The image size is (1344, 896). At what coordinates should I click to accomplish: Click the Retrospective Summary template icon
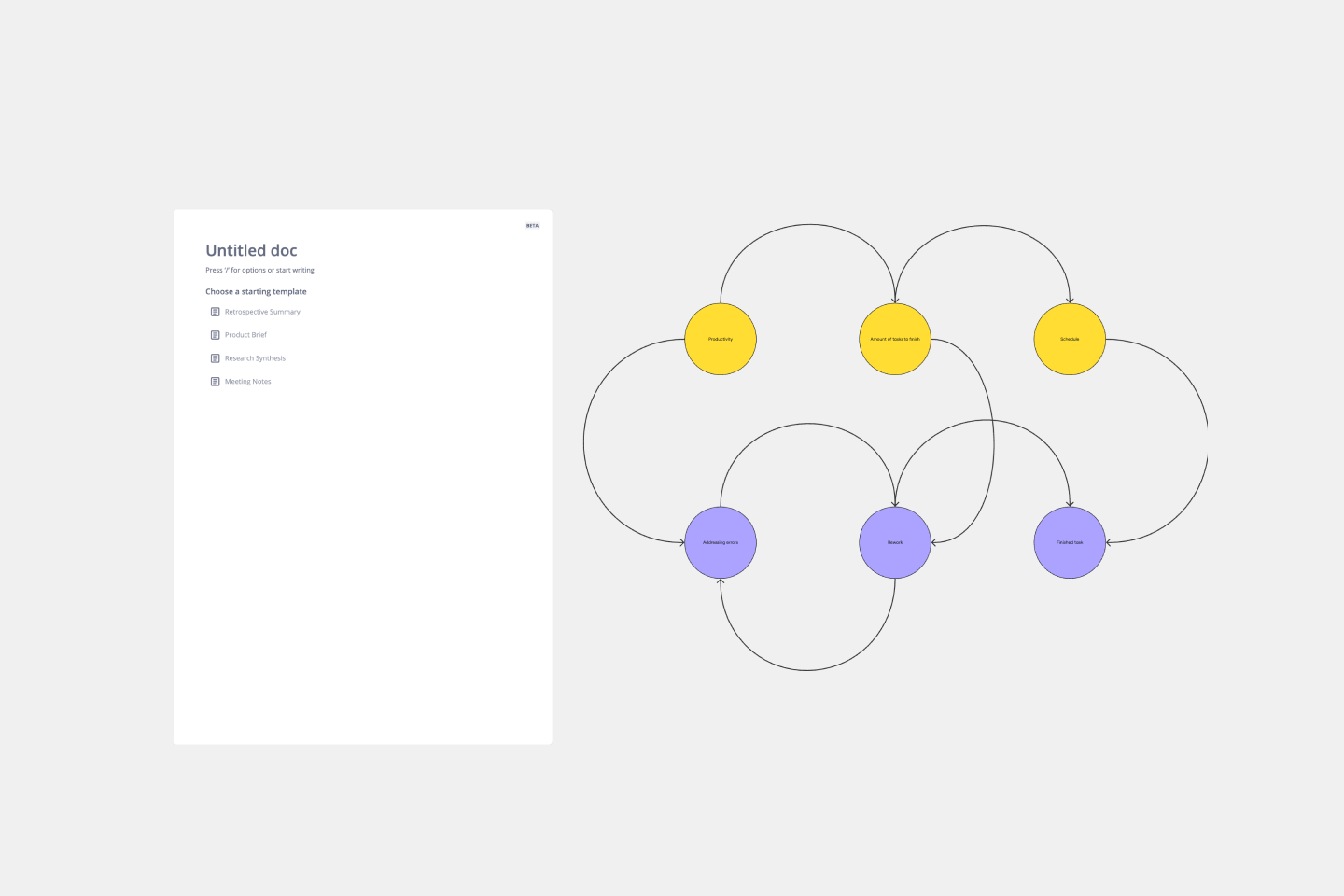point(215,312)
